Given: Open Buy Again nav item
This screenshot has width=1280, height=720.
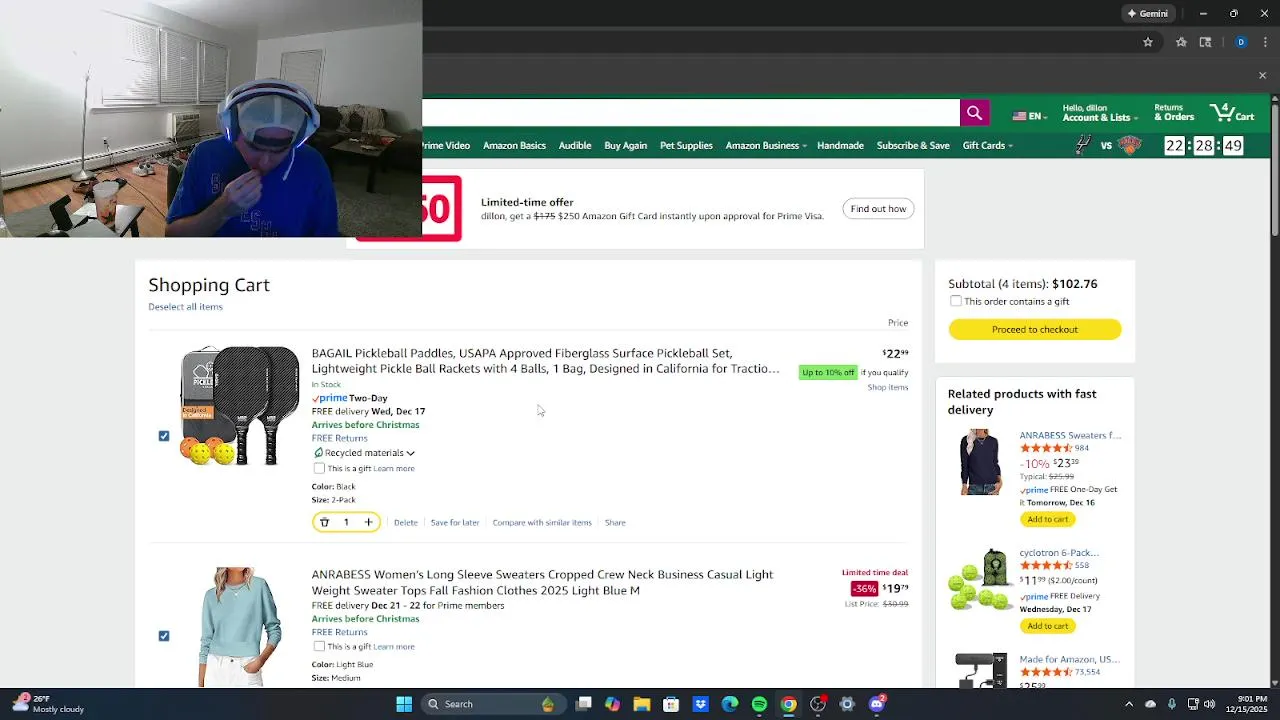Looking at the screenshot, I should (626, 146).
